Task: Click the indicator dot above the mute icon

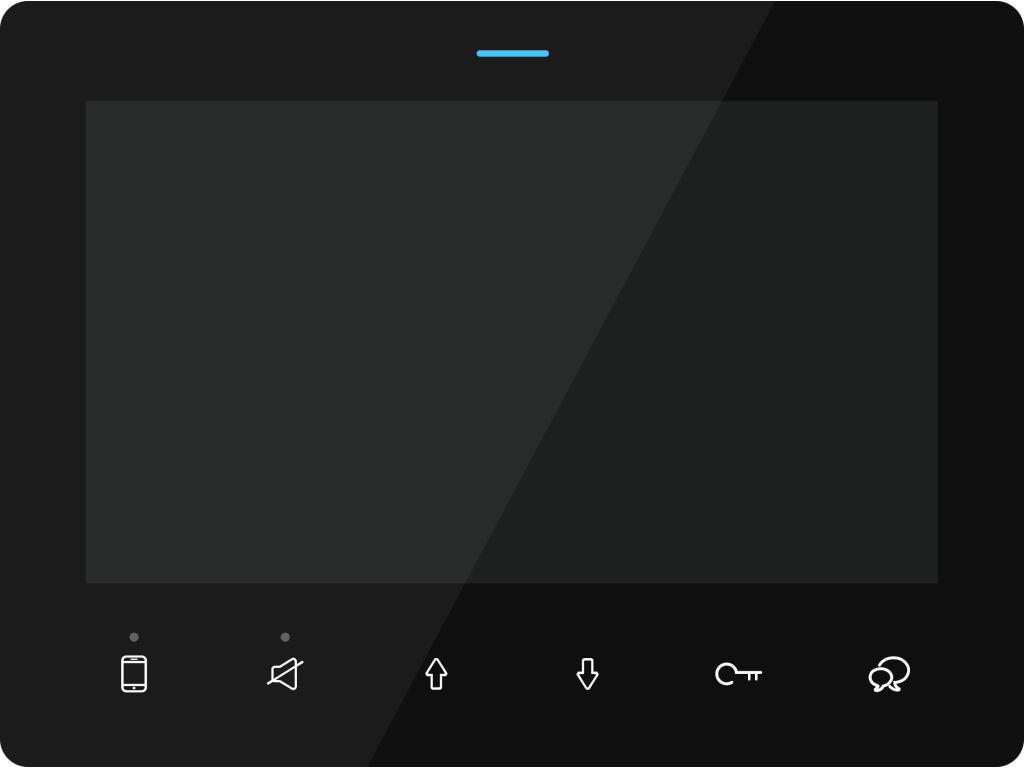Action: [285, 637]
